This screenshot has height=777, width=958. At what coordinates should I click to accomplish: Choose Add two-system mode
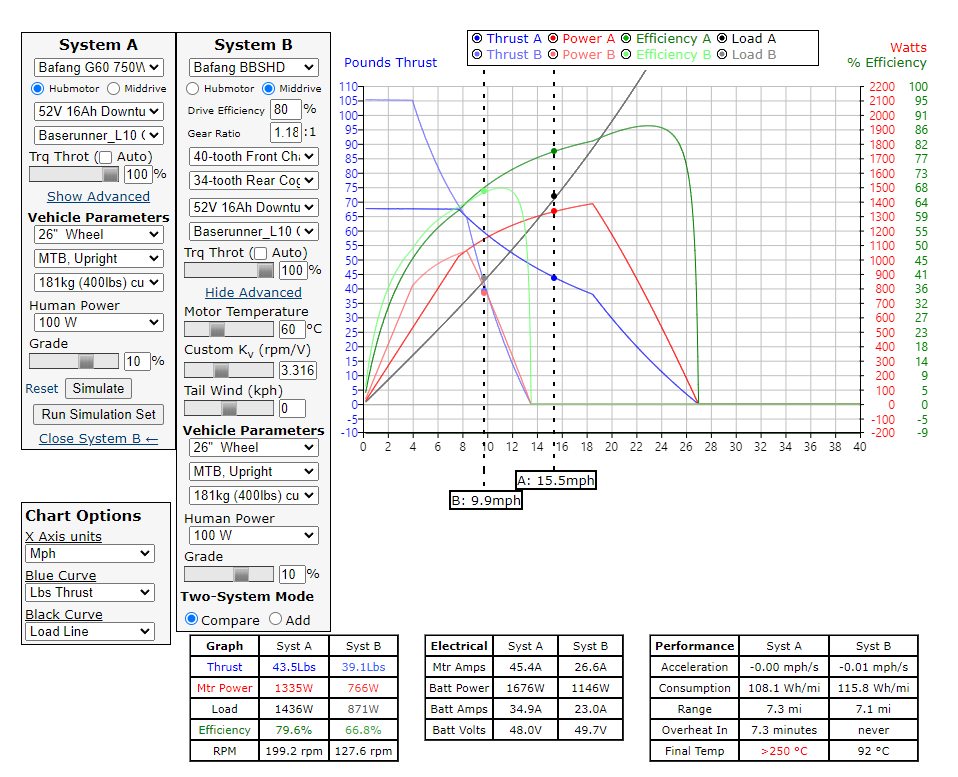tap(276, 620)
